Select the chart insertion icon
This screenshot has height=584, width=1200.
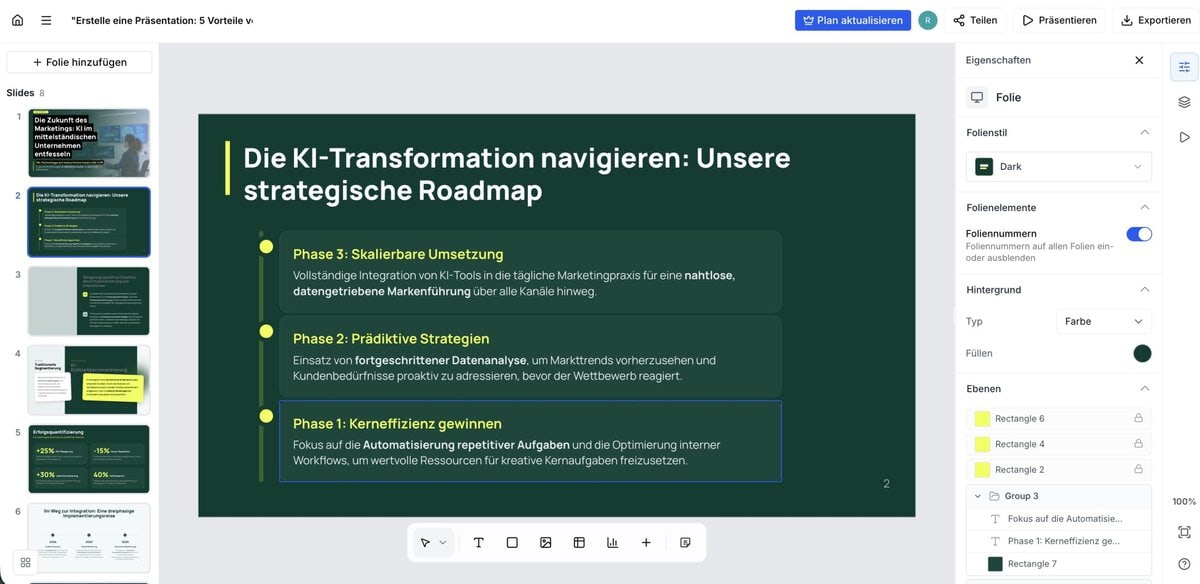[612, 541]
